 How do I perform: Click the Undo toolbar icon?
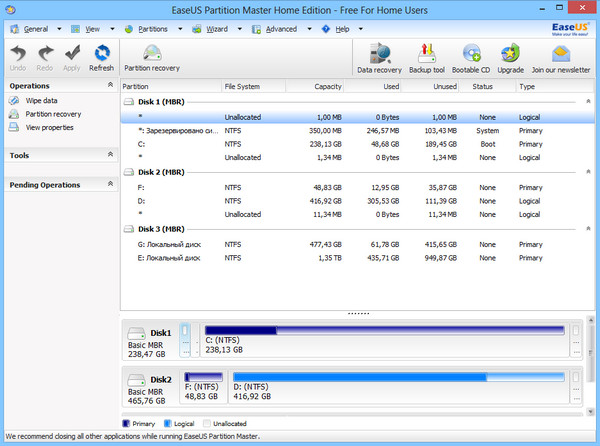tap(18, 53)
